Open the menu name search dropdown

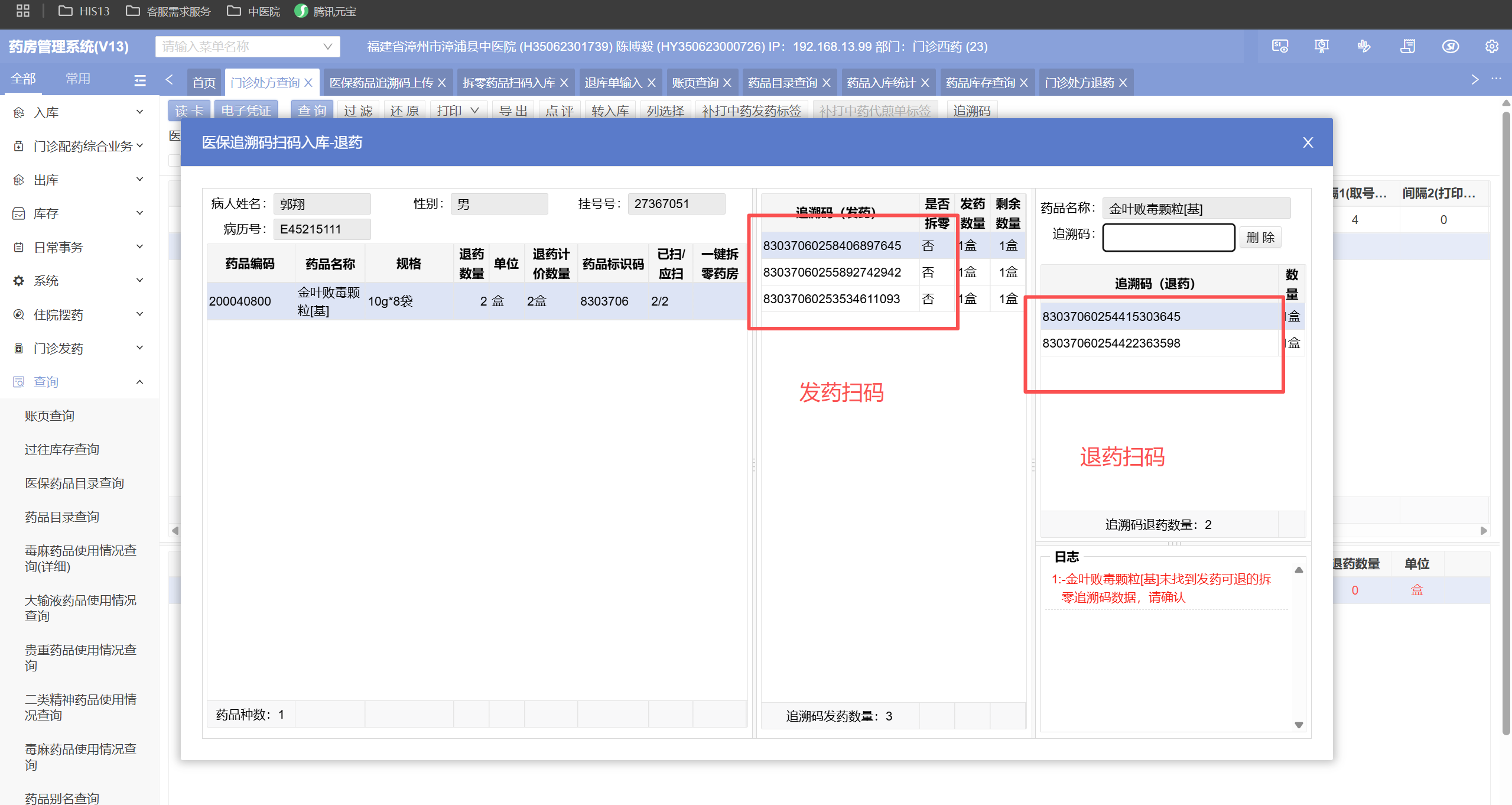[x=328, y=46]
